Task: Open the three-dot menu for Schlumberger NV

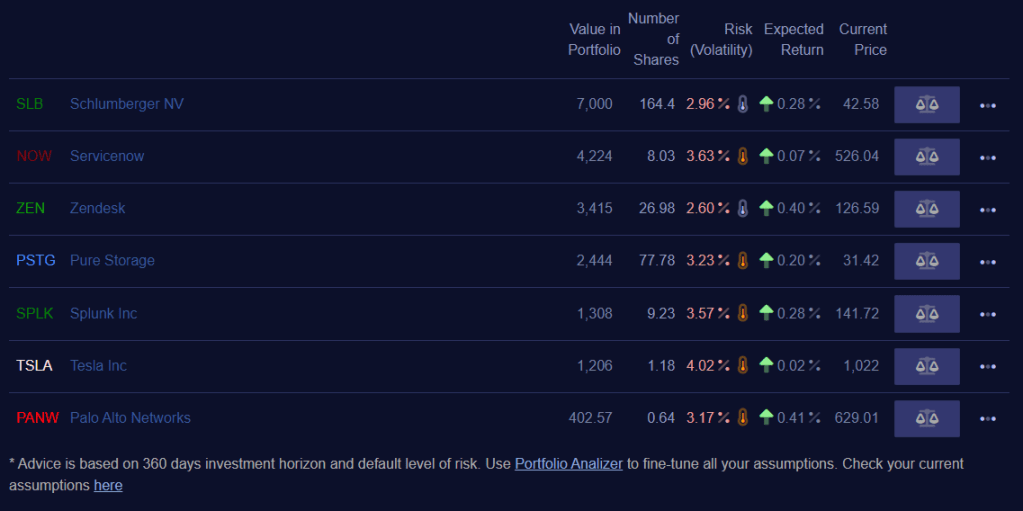Action: tap(988, 105)
